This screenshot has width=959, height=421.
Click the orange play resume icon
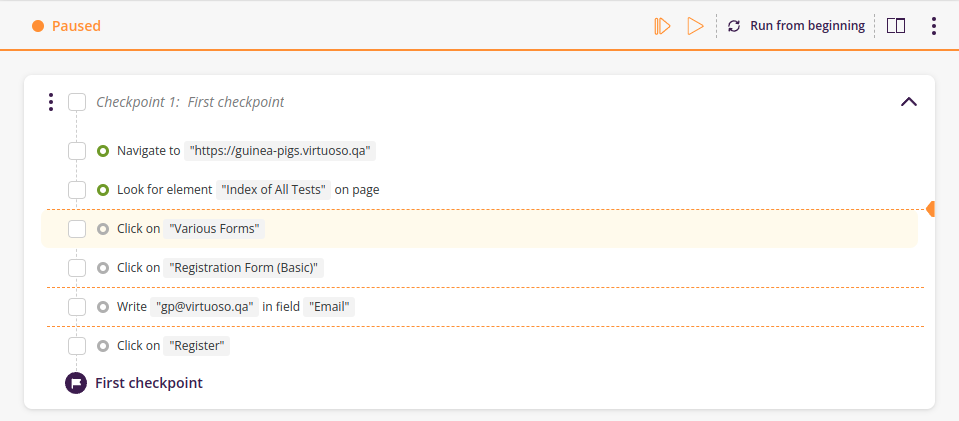click(695, 26)
